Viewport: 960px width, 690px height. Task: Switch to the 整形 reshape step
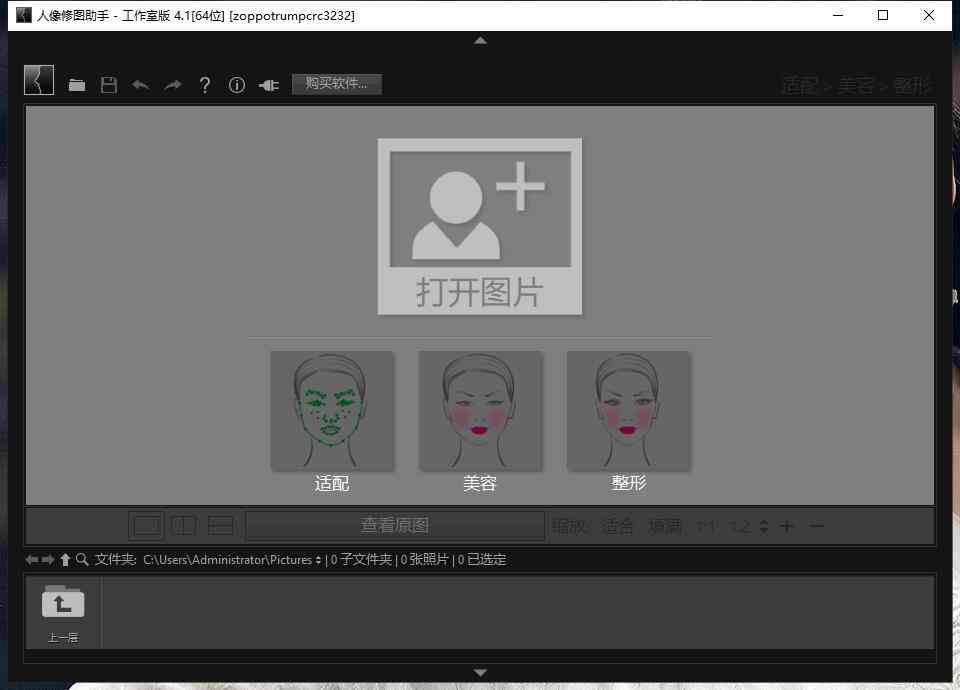[x=628, y=412]
